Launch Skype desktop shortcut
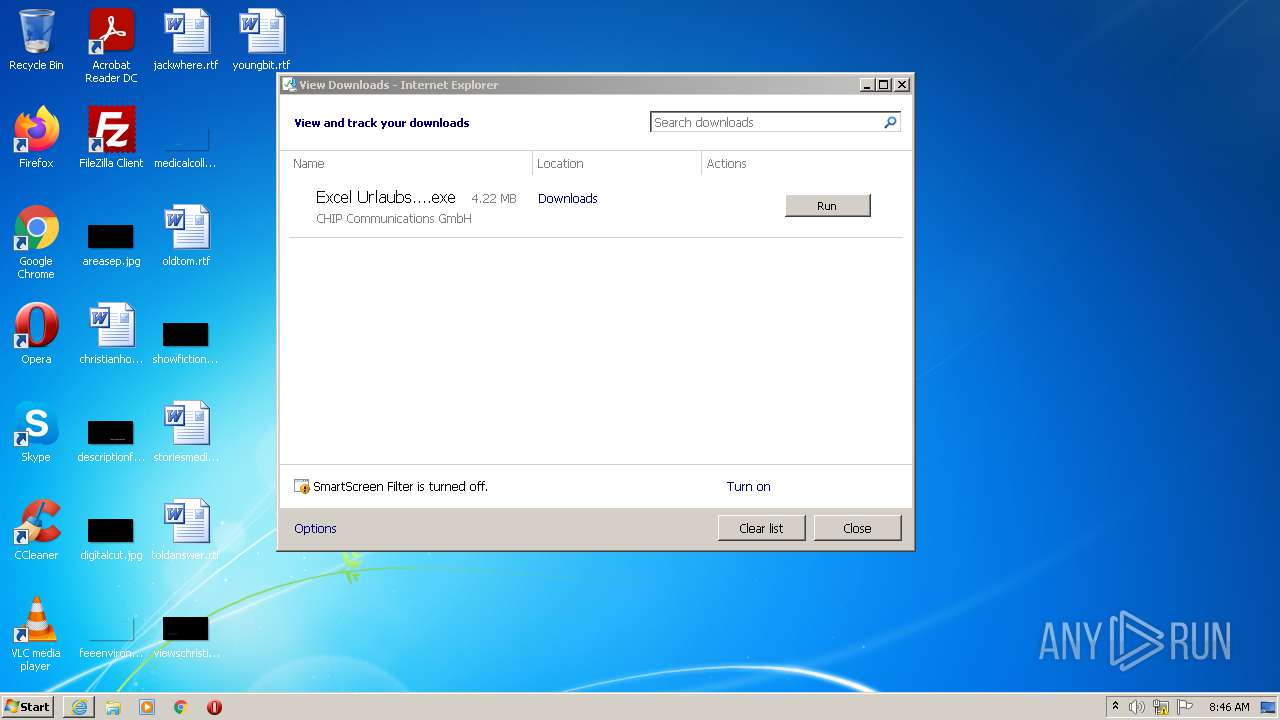 pos(36,432)
